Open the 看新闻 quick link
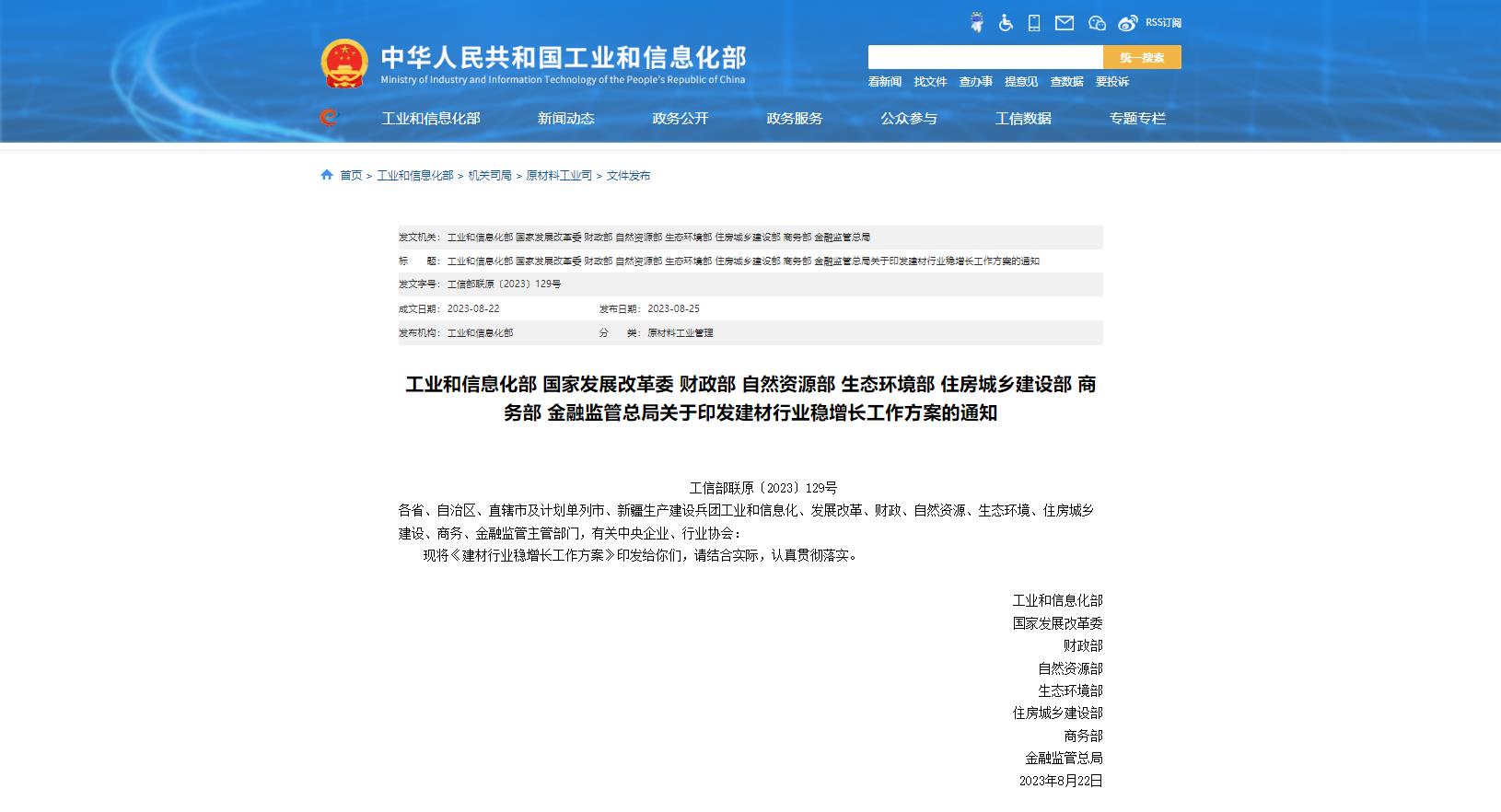The height and width of the screenshot is (812, 1501). (885, 82)
